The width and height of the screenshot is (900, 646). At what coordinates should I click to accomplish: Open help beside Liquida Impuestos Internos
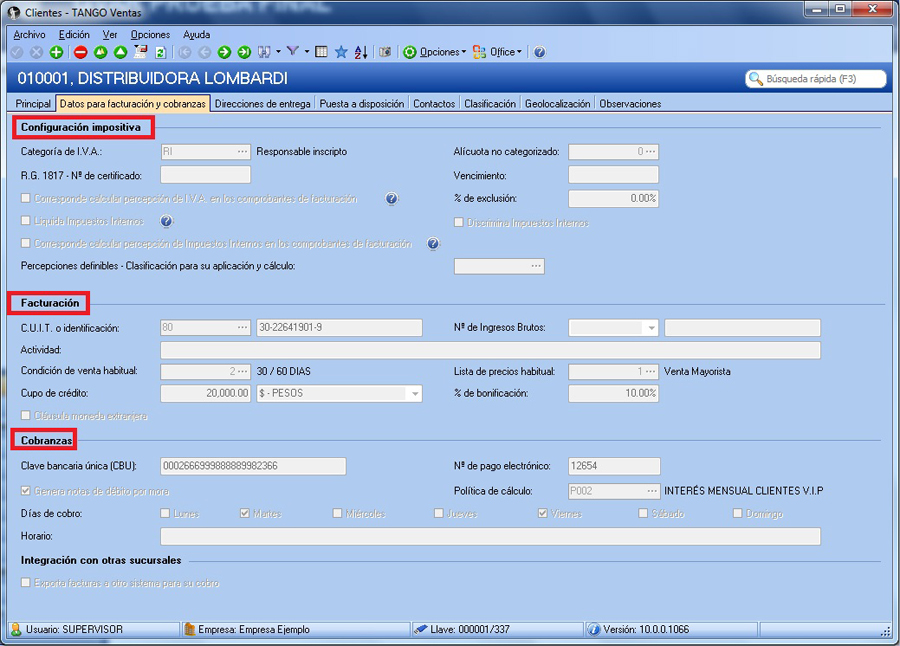click(166, 221)
